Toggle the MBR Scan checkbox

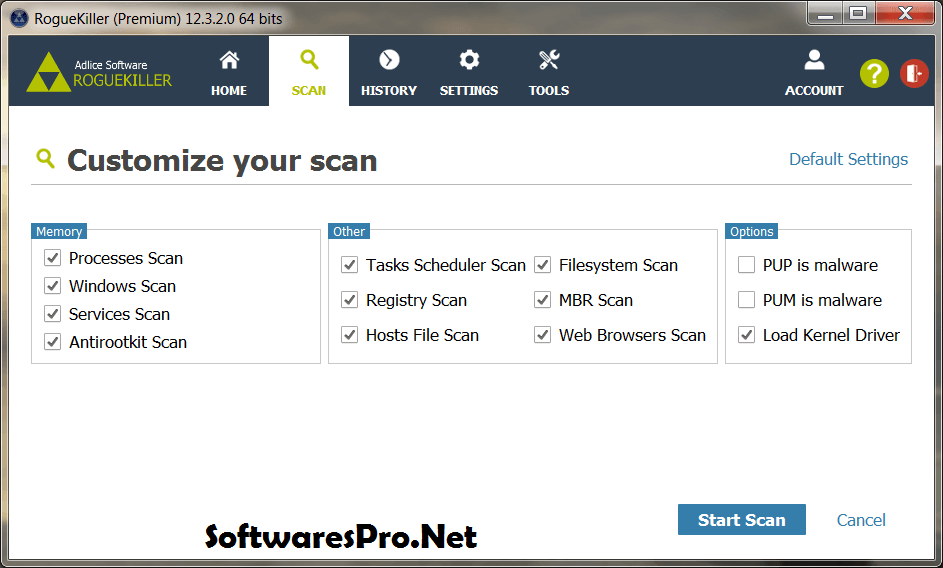(x=542, y=300)
